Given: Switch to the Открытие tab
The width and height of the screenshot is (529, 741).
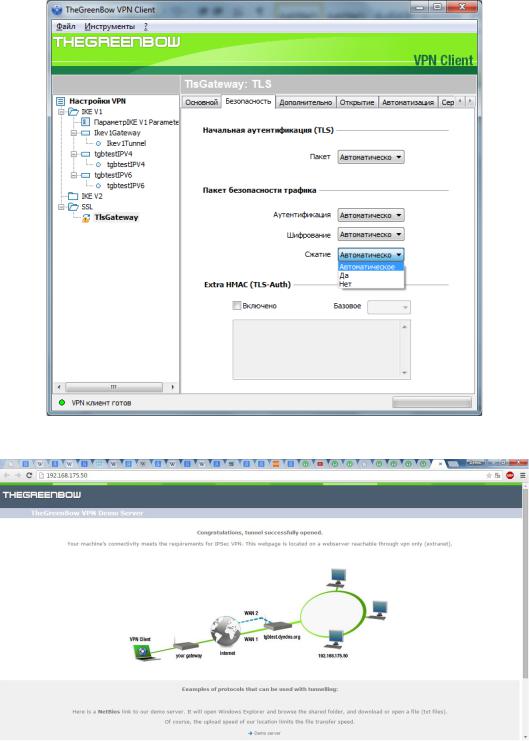Looking at the screenshot, I should (x=357, y=102).
